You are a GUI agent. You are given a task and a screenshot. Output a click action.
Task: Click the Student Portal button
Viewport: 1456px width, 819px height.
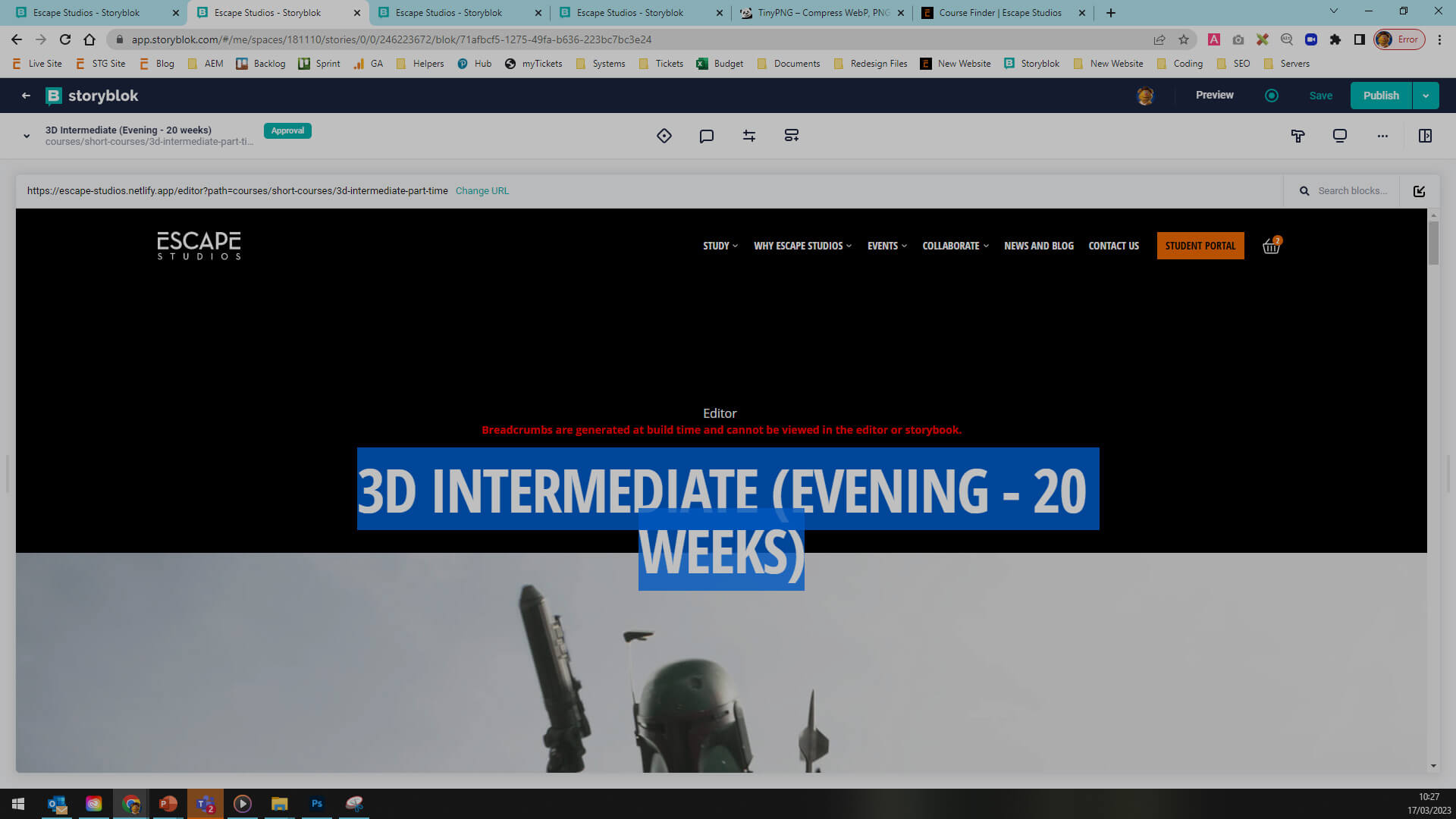[x=1200, y=246]
